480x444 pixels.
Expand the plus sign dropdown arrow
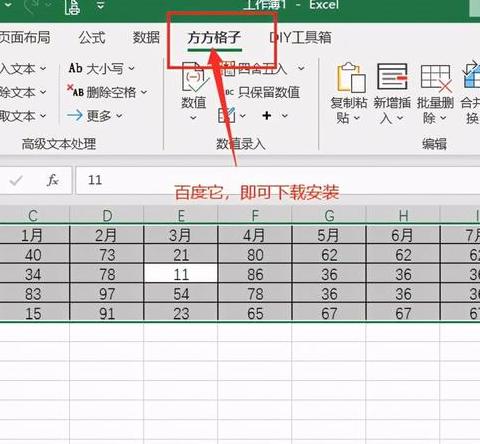click(x=285, y=116)
